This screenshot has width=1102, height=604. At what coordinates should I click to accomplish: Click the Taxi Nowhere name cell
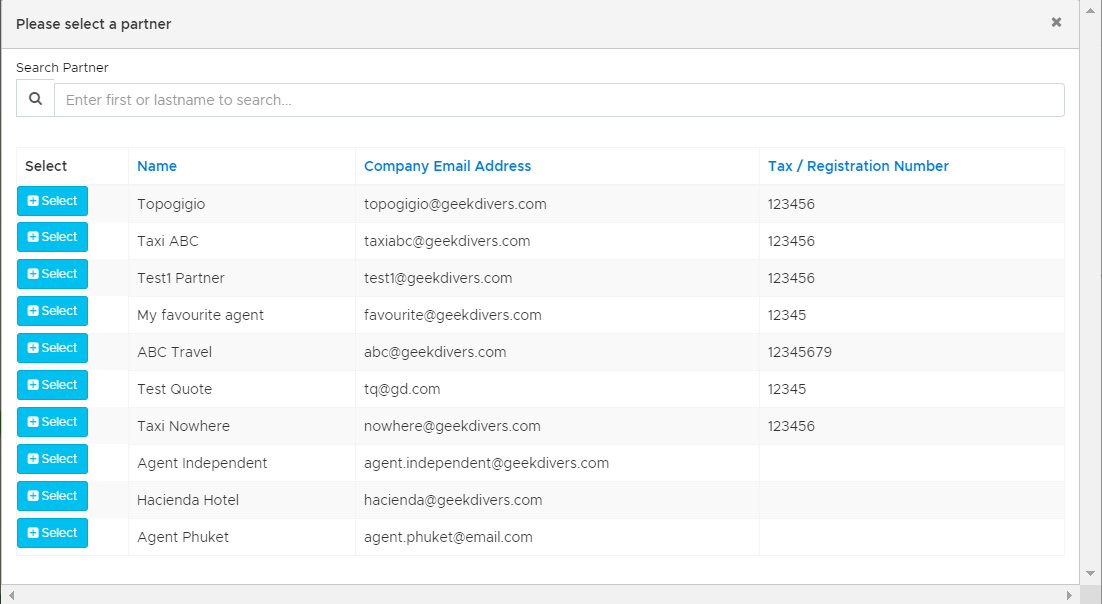[x=242, y=426]
